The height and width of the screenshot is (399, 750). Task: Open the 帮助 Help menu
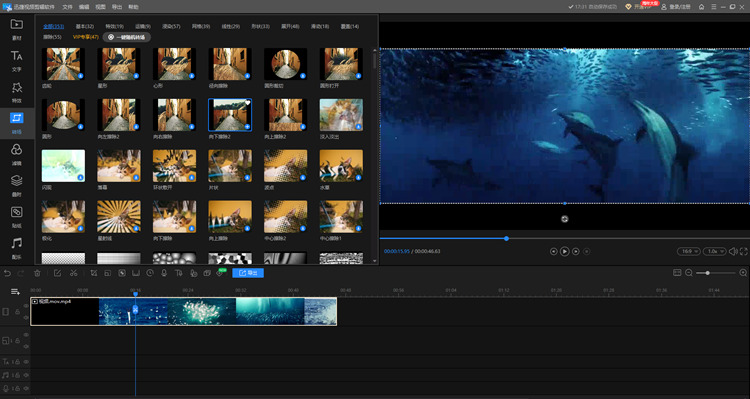click(134, 7)
